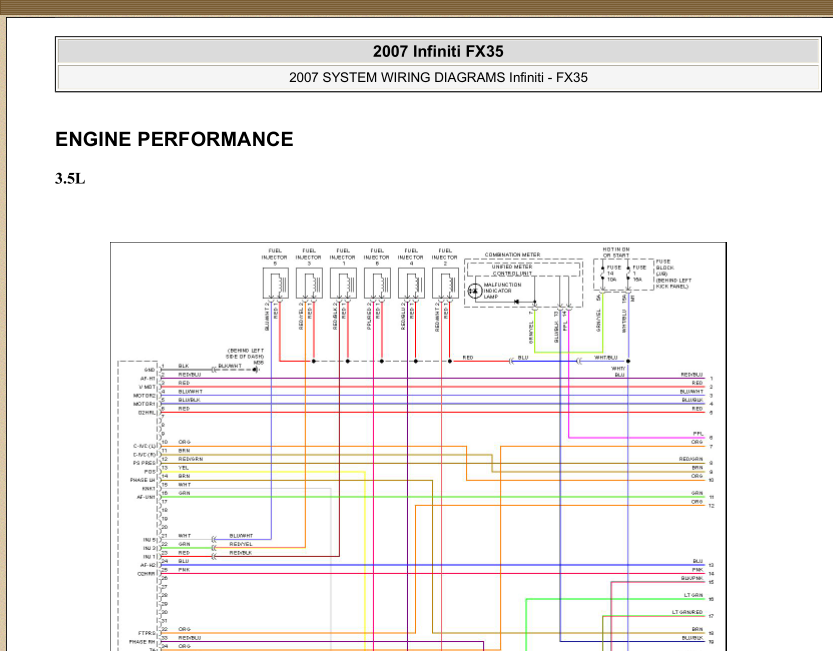Screen dimensions: 833x651
Task: Click 'YEL' wire label at pin 13
Action: pos(183,468)
